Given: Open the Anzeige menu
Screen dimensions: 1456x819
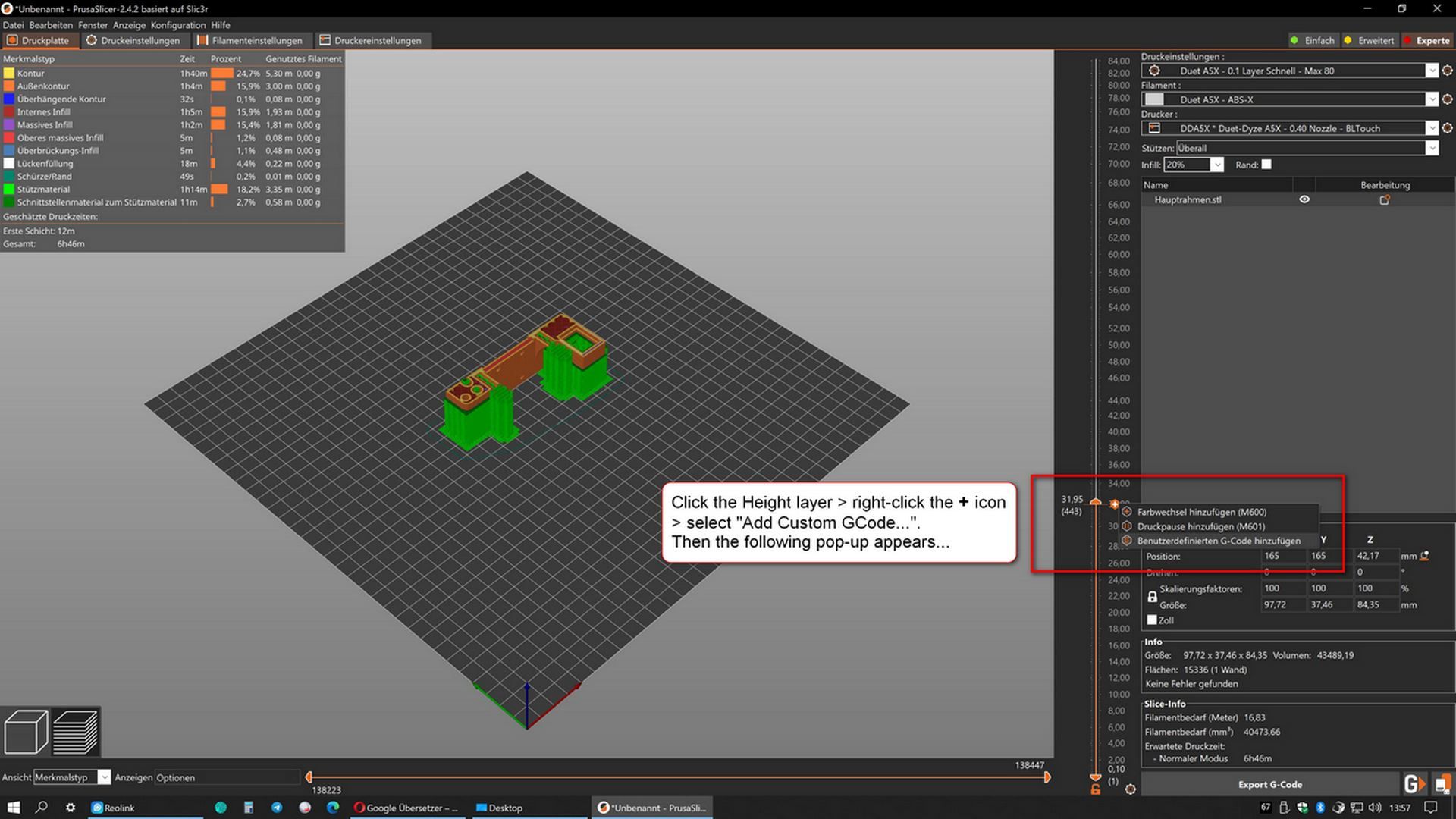Looking at the screenshot, I should [129, 25].
